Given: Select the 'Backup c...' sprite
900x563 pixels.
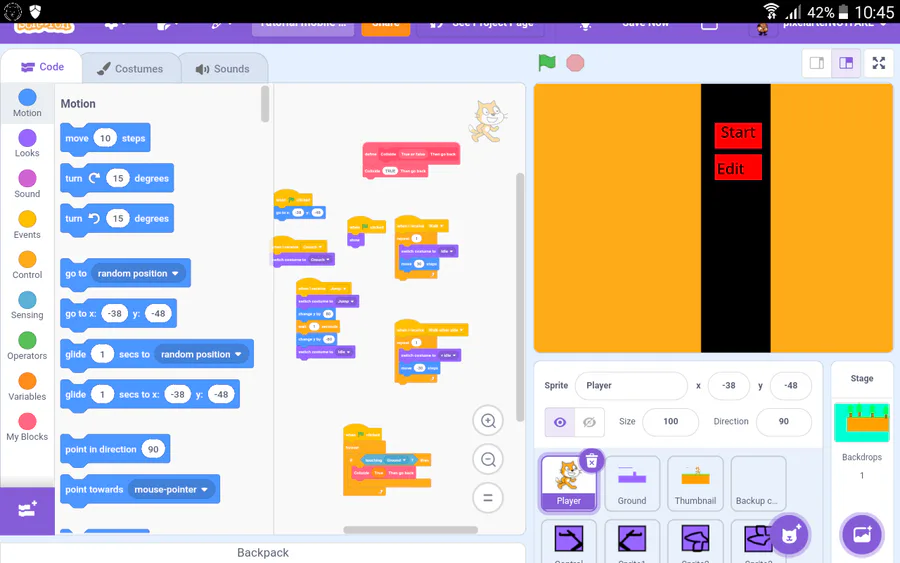Looking at the screenshot, I should pyautogui.click(x=758, y=483).
